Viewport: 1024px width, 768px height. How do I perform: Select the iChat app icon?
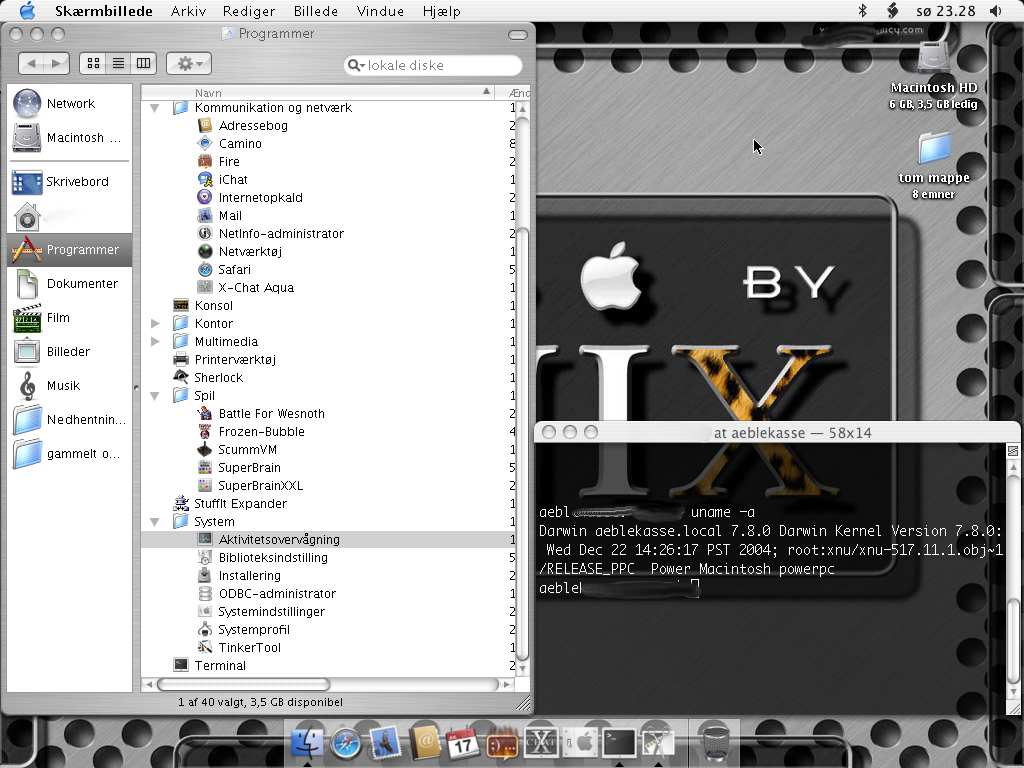pyautogui.click(x=205, y=180)
